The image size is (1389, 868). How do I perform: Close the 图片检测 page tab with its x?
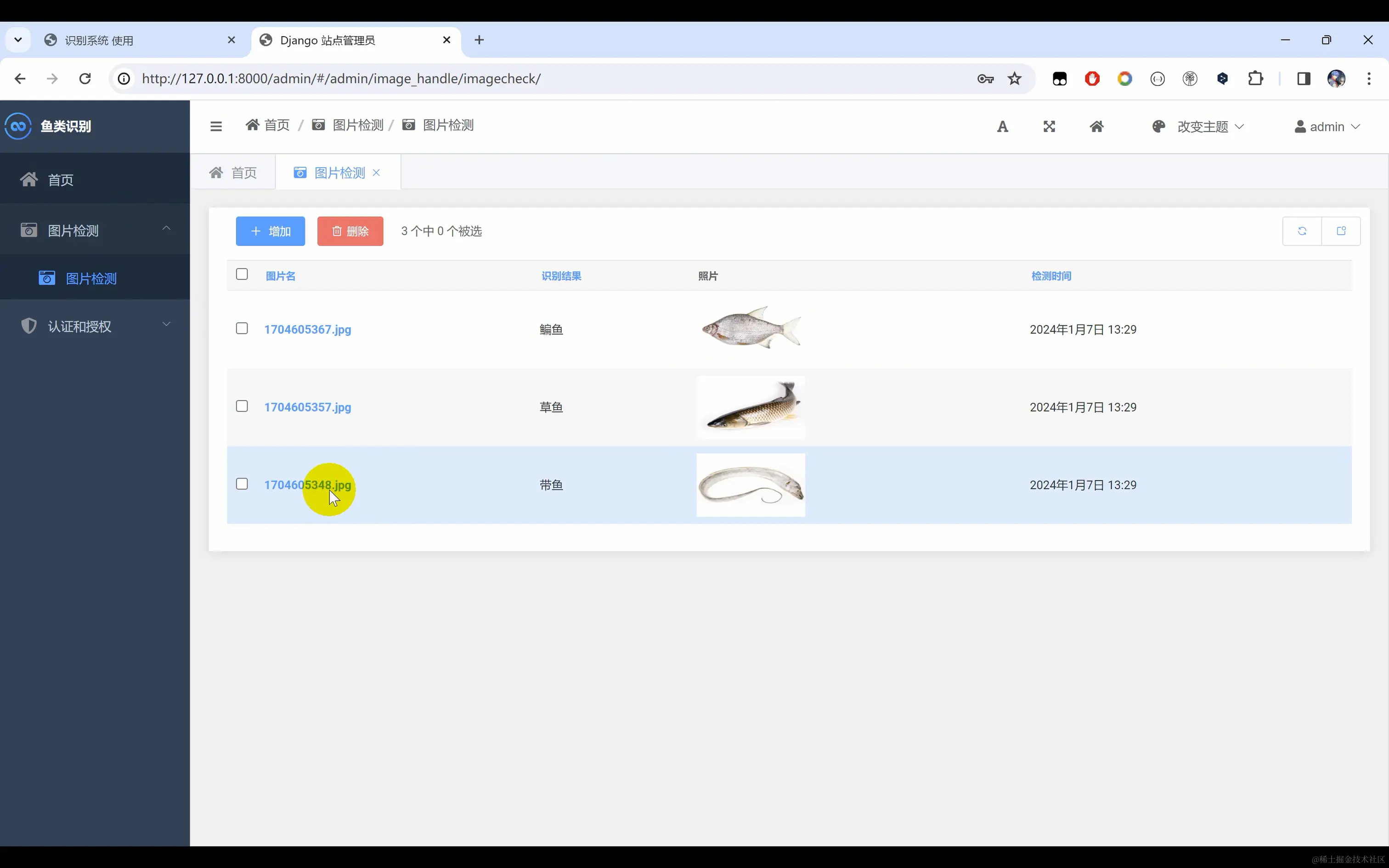click(x=377, y=173)
